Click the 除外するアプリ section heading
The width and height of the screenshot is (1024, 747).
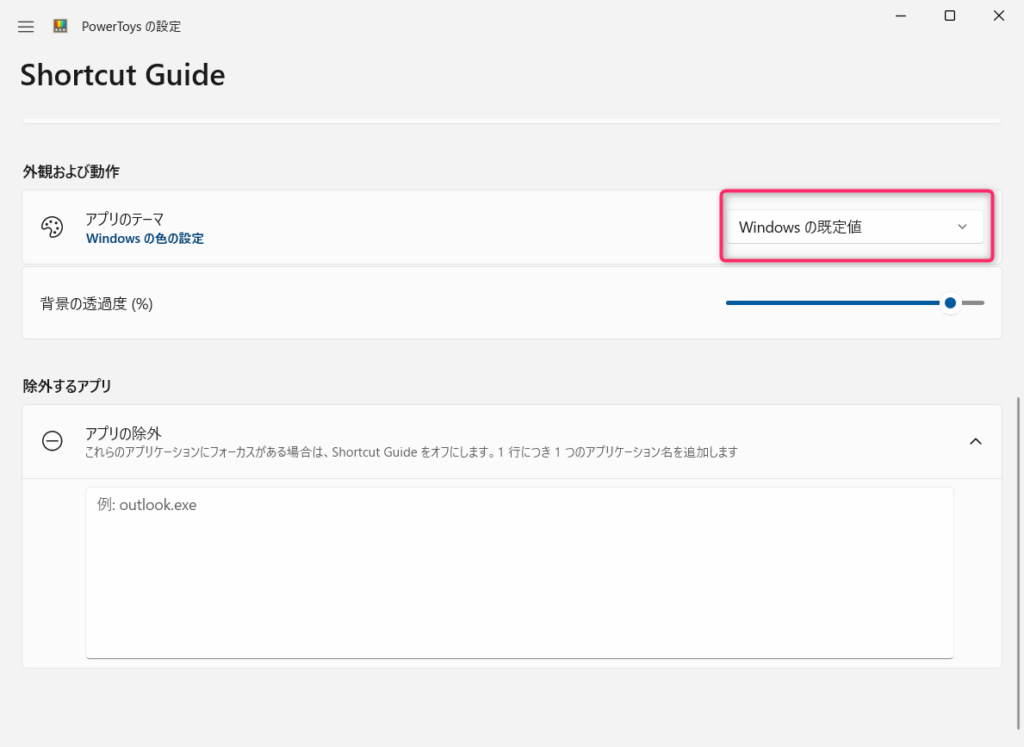pos(67,386)
